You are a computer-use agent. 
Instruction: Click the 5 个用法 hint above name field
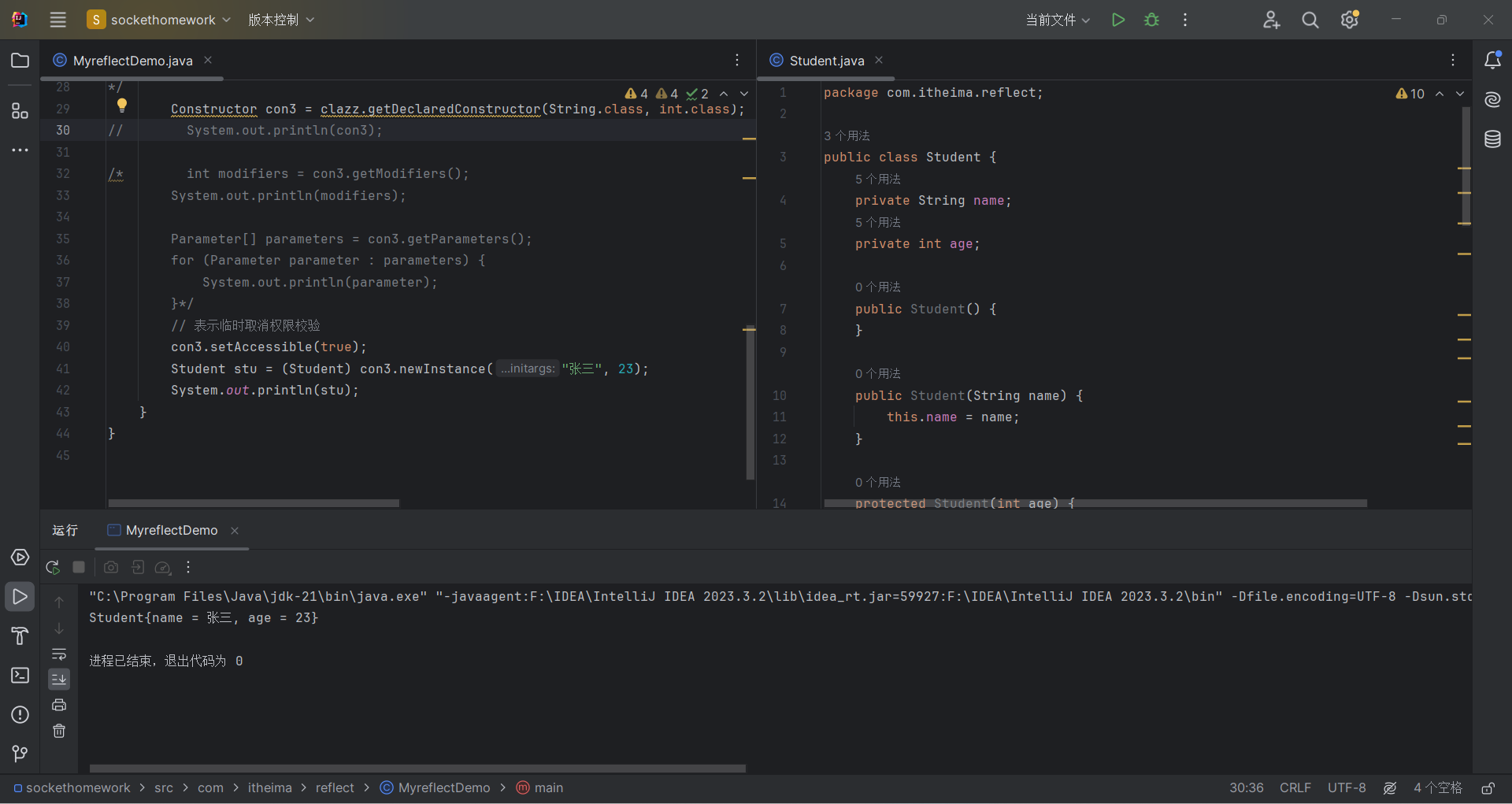coord(878,180)
